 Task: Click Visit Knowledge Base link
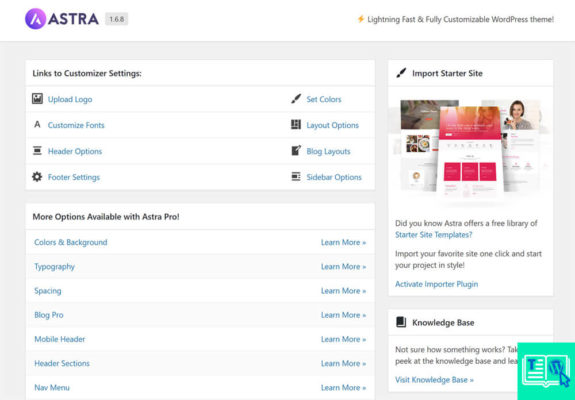pos(434,380)
